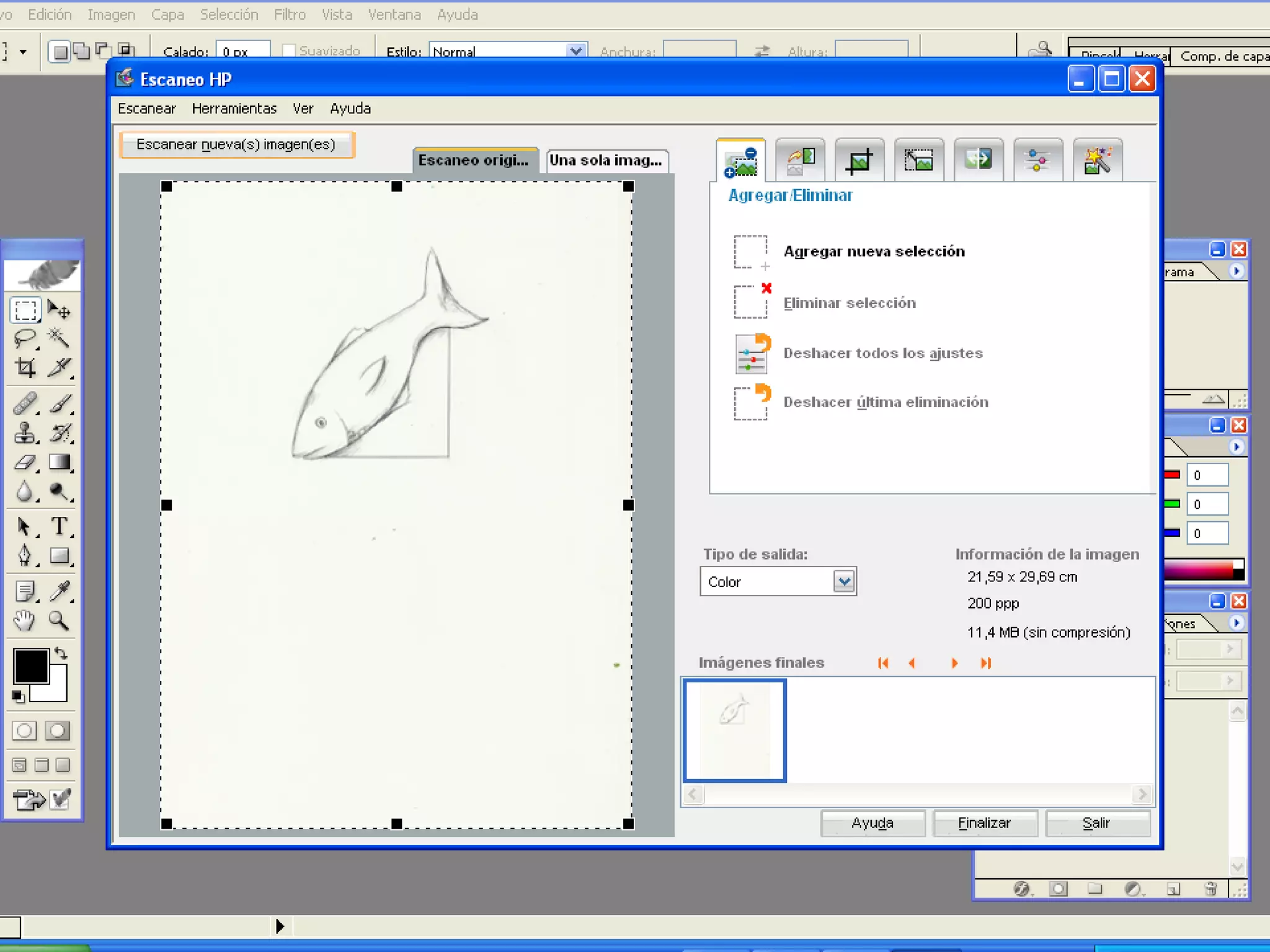Click the Finalizar button

pyautogui.click(x=984, y=823)
